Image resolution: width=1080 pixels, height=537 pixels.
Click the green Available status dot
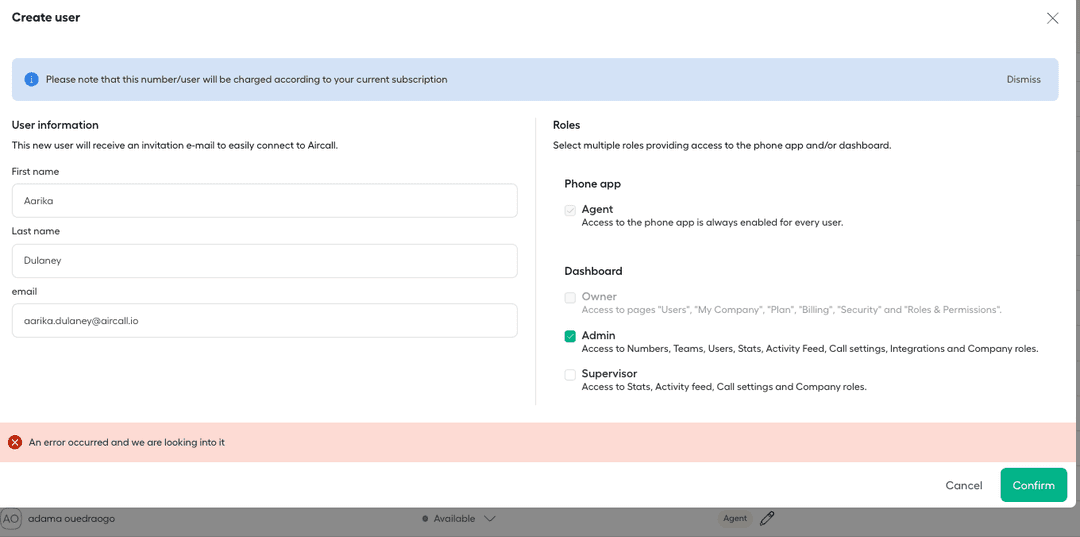point(425,519)
